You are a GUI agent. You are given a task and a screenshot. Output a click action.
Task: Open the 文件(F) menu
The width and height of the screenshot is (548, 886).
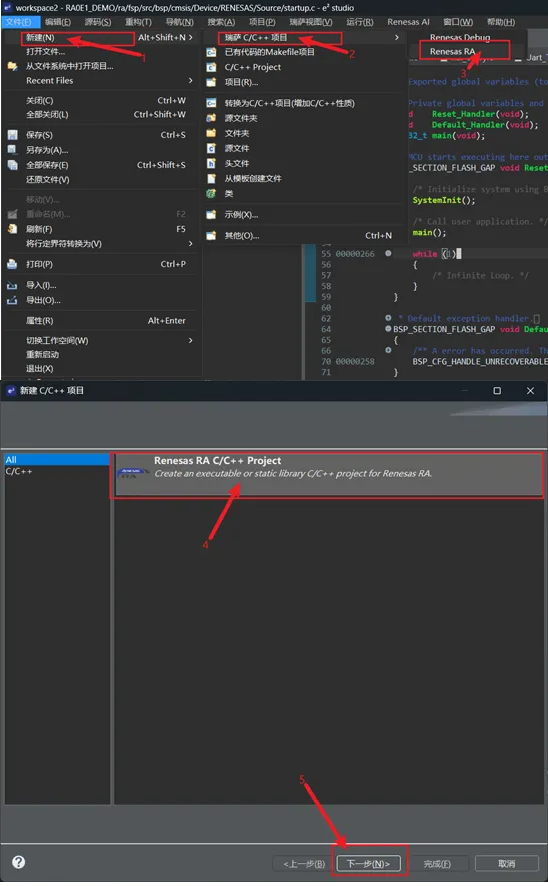coord(19,22)
